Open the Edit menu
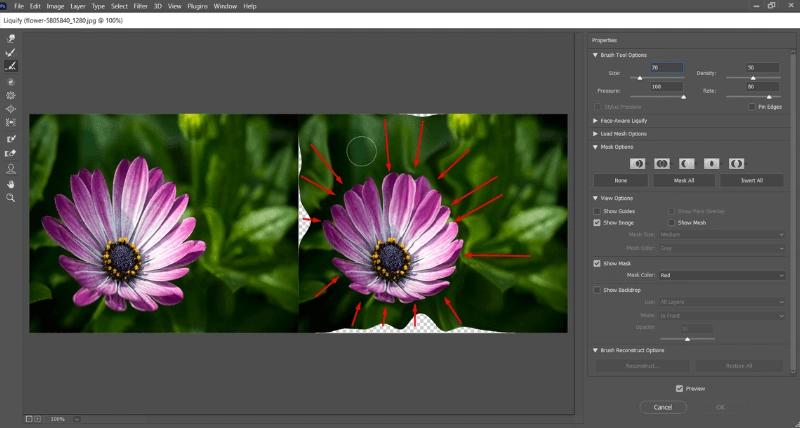The width and height of the screenshot is (800, 428). (x=35, y=6)
